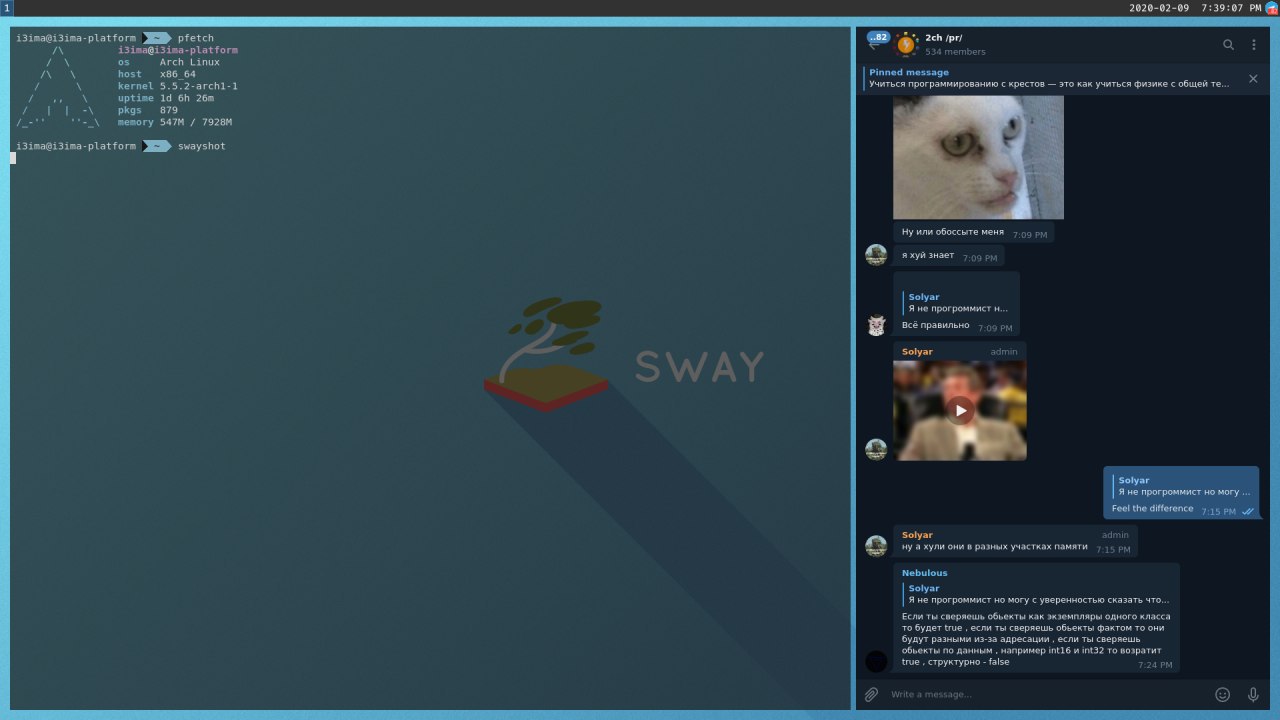Screen dimensions: 1280x720
Task: Click the 'Всё правильно' message text
Action: 935,325
